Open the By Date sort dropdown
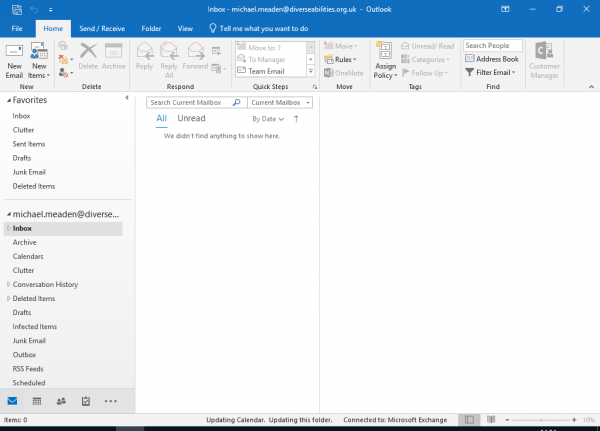 [268, 119]
